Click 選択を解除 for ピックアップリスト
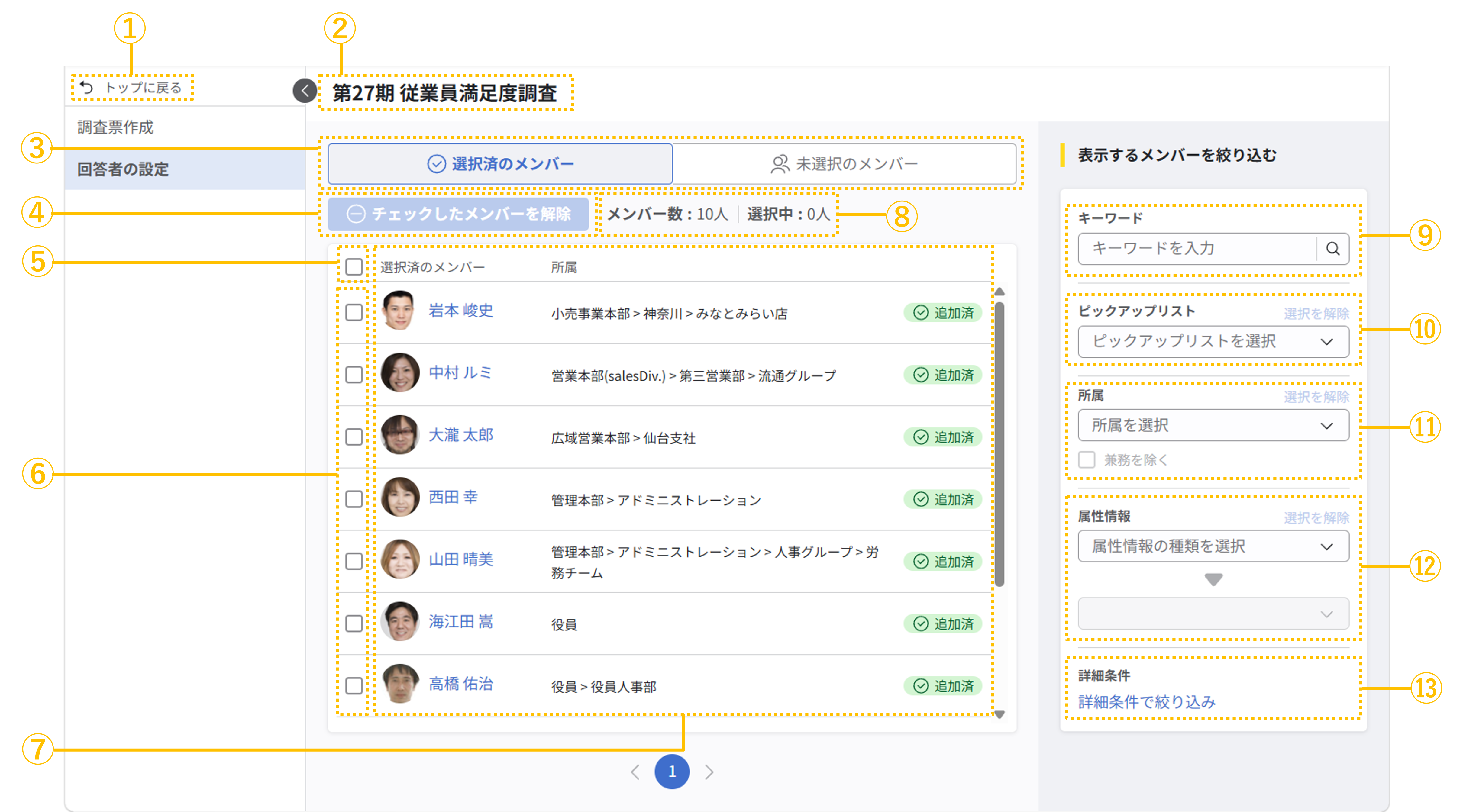Screen dimensions: 1463x812 click(x=1316, y=314)
